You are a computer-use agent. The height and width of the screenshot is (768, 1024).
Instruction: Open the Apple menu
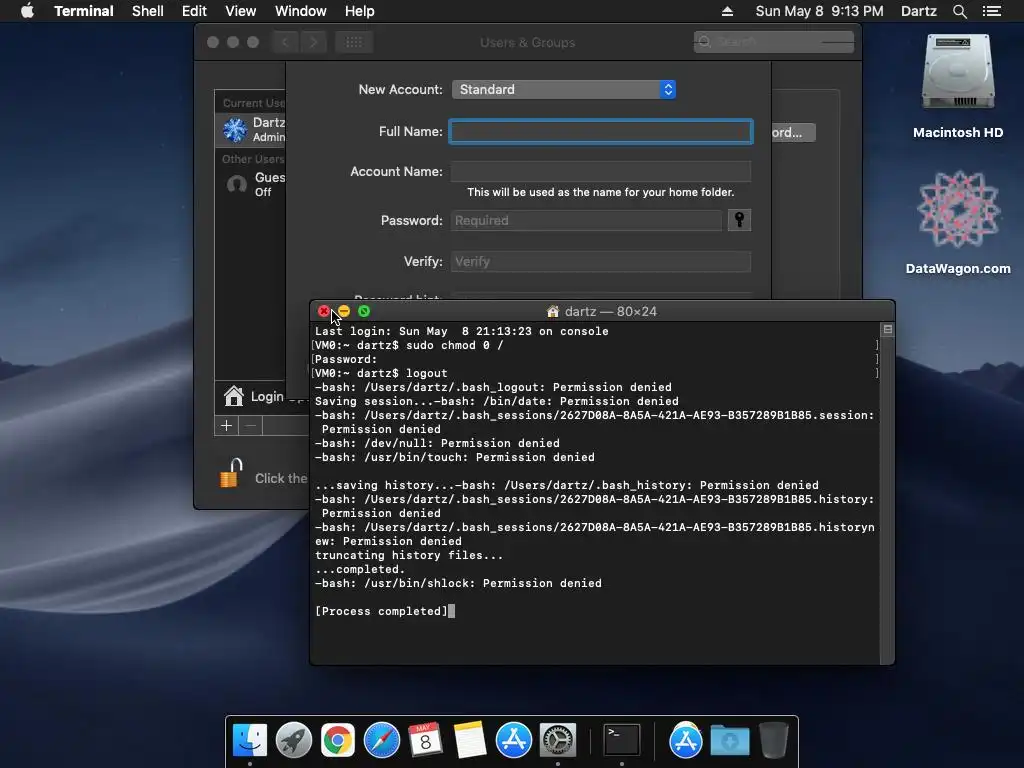[27, 11]
